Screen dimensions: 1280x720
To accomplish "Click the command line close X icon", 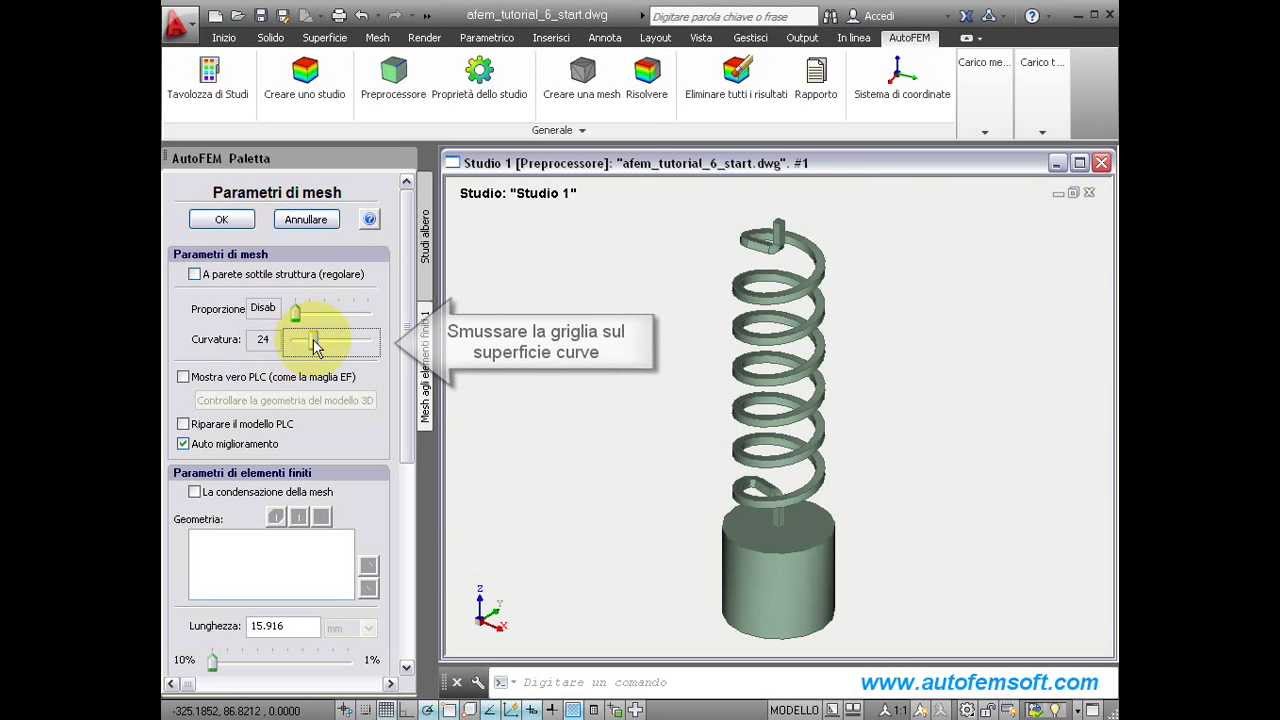I will (457, 683).
